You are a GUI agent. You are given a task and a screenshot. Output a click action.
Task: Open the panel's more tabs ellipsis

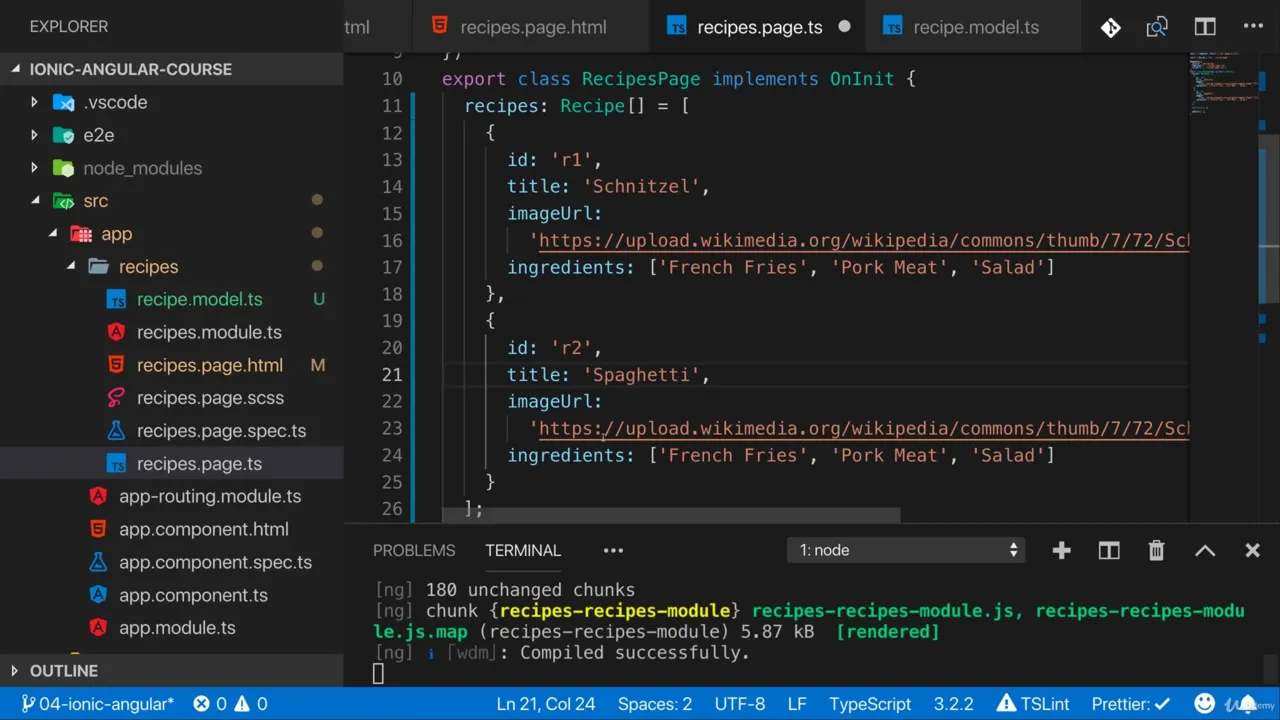(x=613, y=550)
